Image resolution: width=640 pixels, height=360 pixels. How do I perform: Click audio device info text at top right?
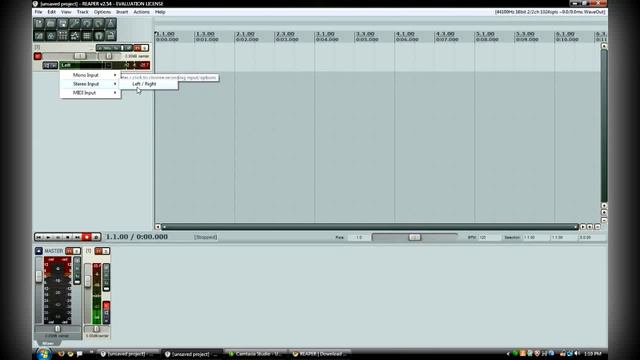click(550, 12)
